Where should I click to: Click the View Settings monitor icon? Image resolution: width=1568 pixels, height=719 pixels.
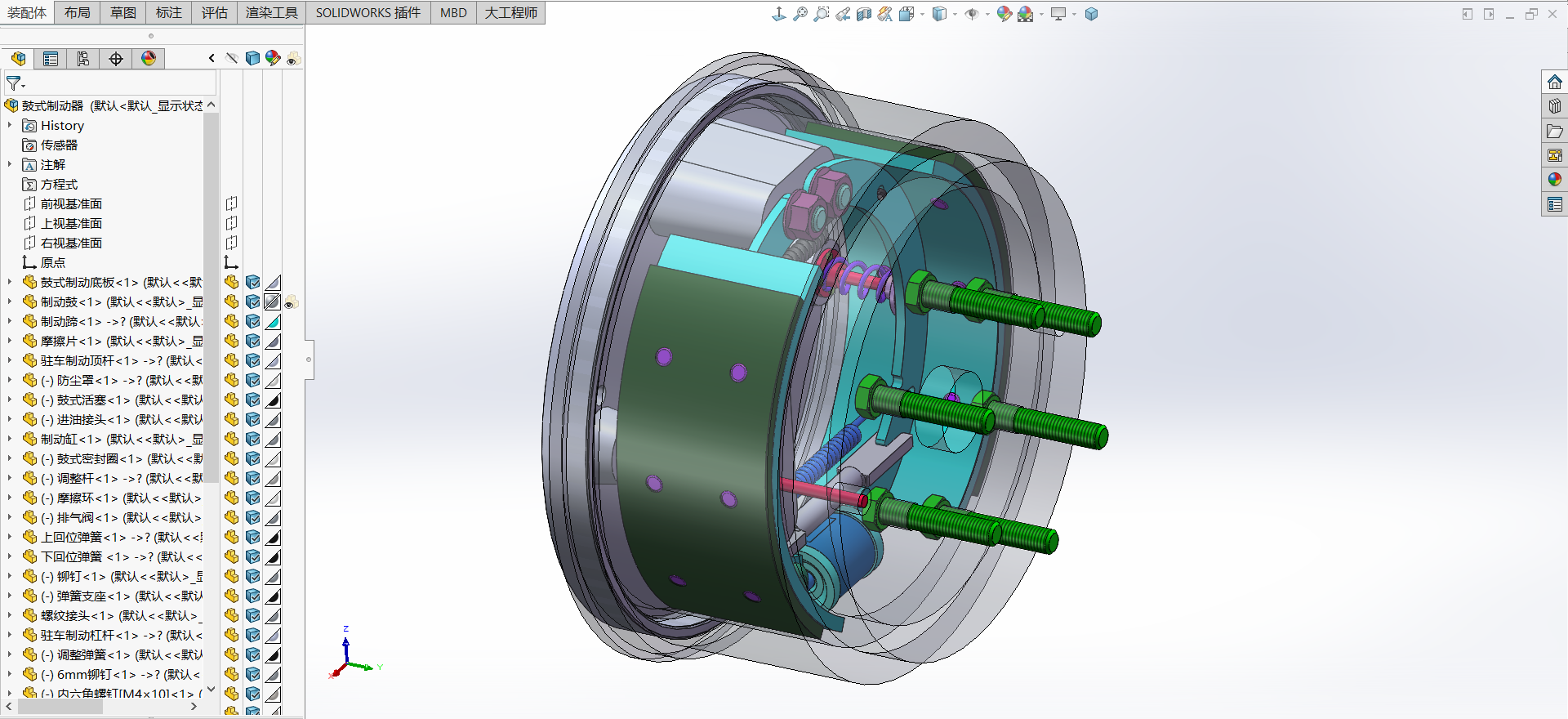1058,14
